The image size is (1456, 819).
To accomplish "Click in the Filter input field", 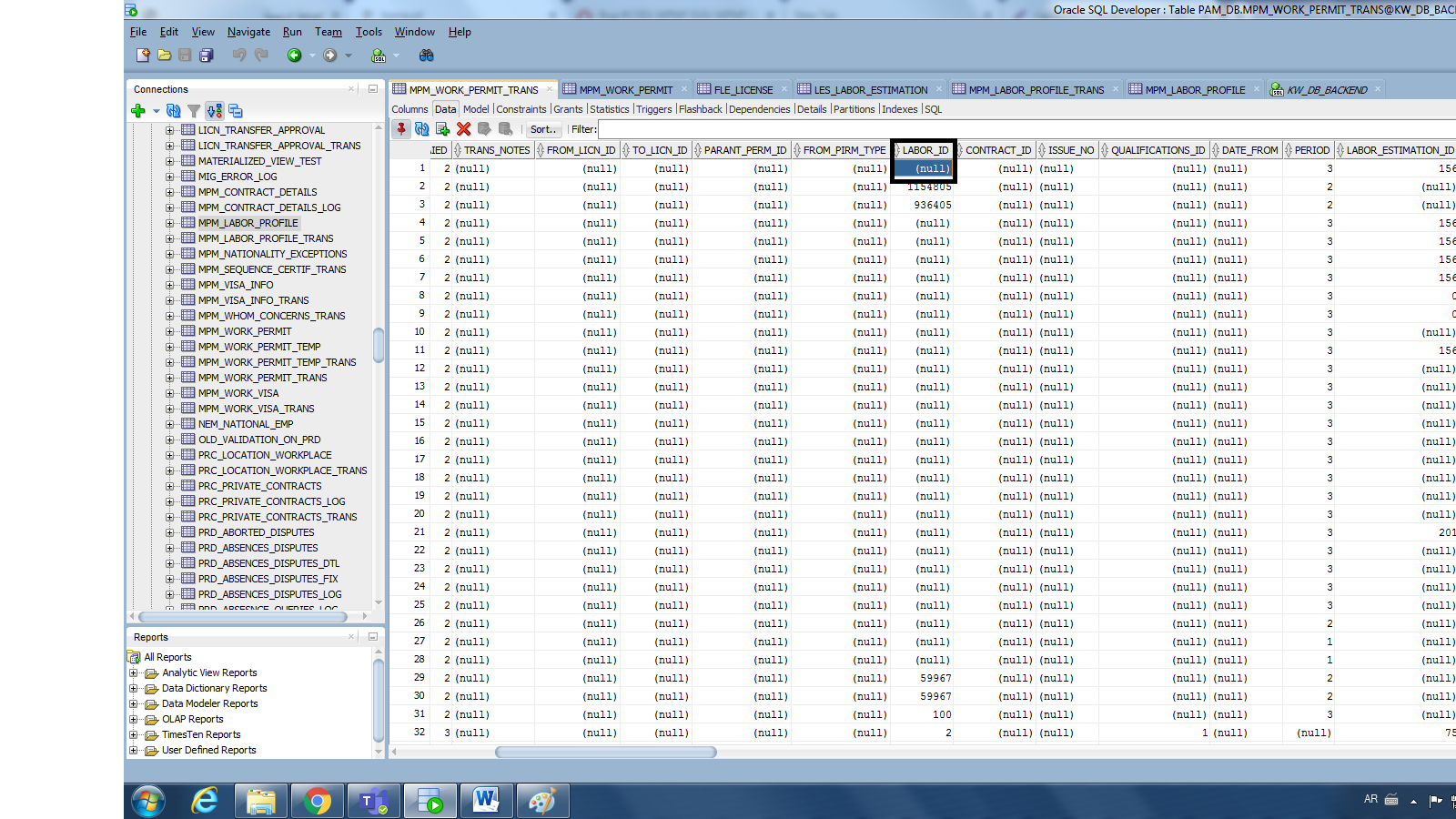I will click(1026, 129).
